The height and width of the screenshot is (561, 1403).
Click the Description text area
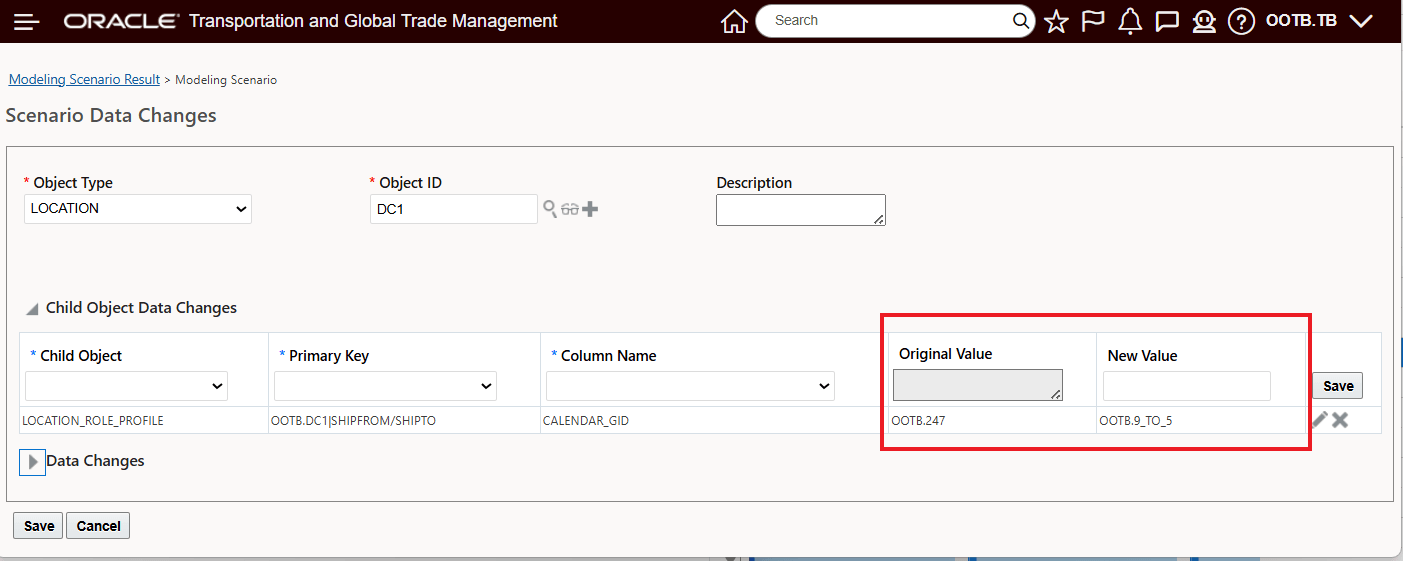[801, 210]
